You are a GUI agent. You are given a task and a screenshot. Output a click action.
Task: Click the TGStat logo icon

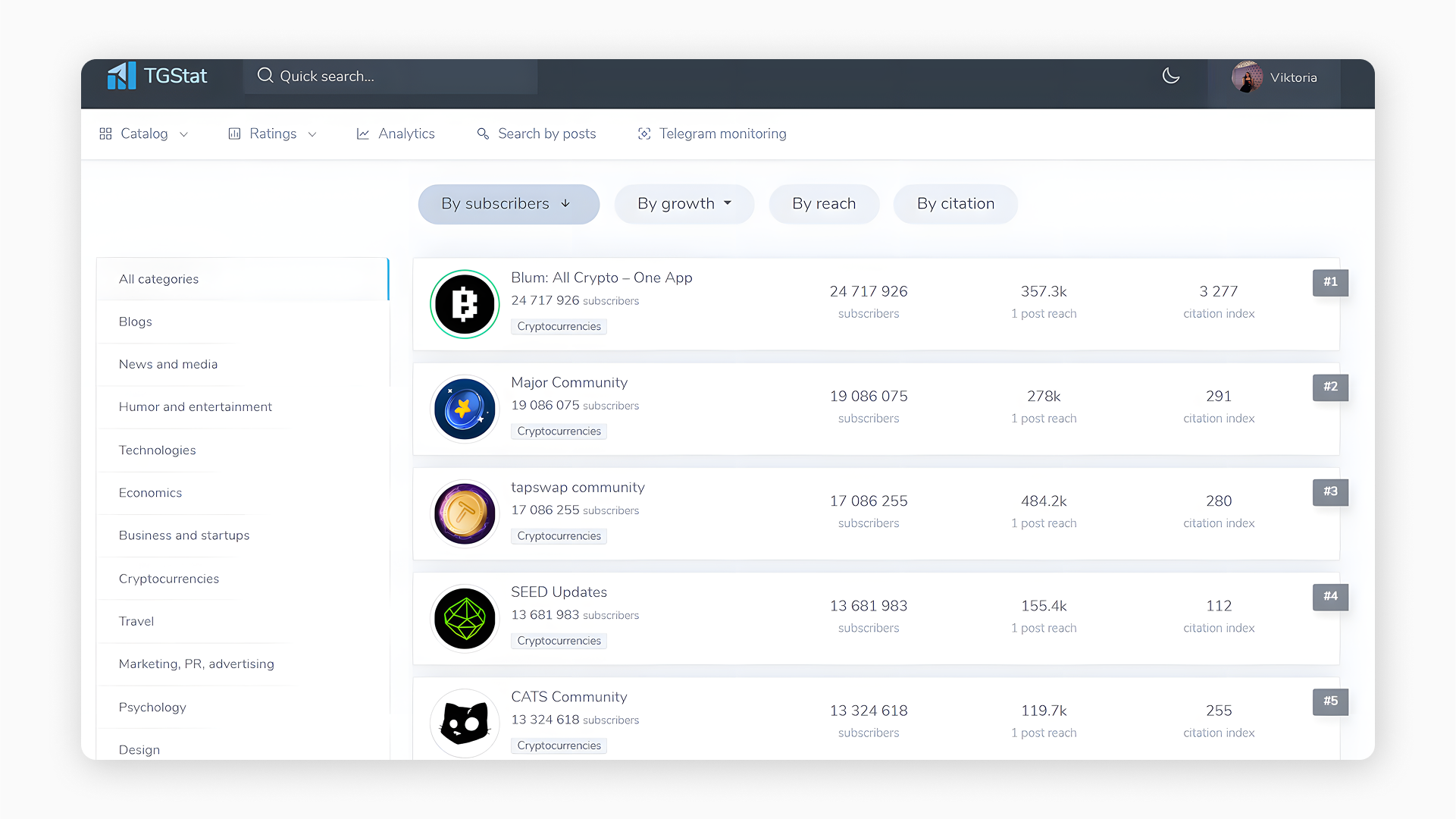pyautogui.click(x=121, y=75)
